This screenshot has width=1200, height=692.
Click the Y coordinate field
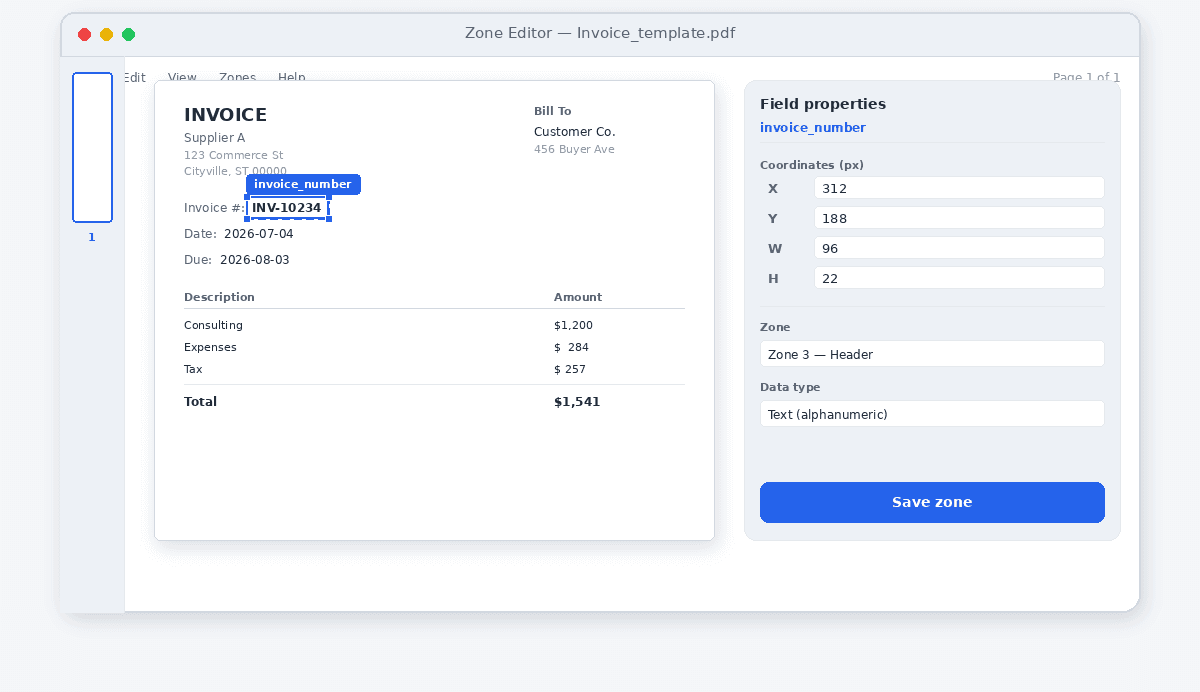[959, 218]
